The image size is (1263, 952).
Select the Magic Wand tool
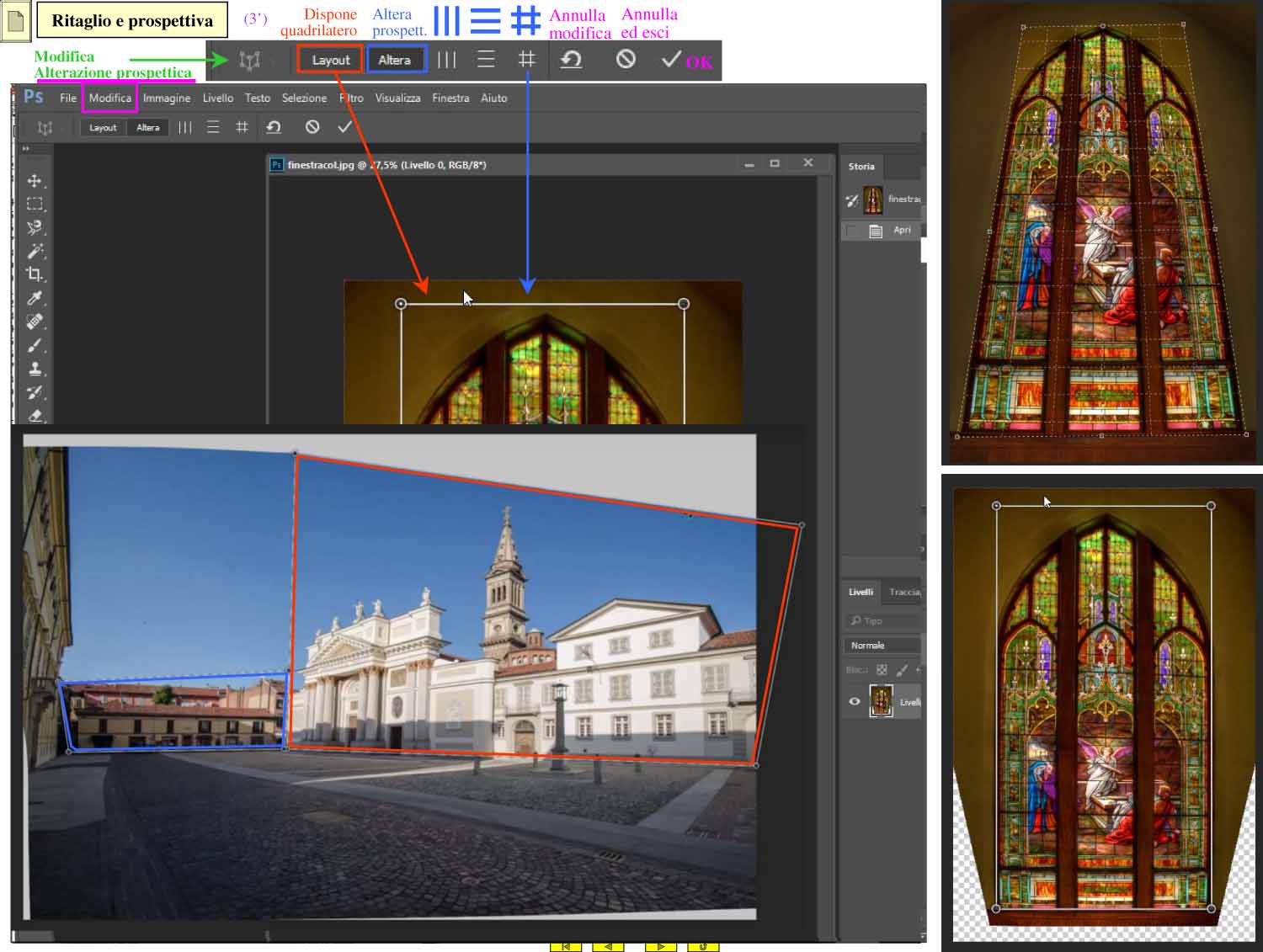35,251
